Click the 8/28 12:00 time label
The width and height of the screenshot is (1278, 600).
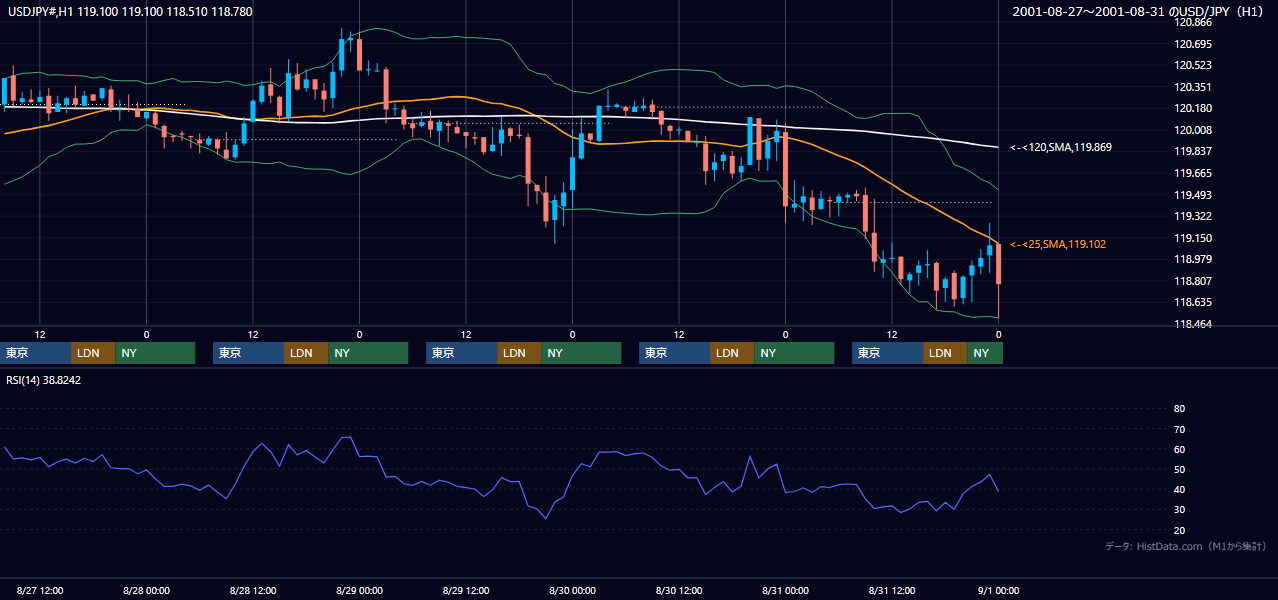(x=253, y=590)
